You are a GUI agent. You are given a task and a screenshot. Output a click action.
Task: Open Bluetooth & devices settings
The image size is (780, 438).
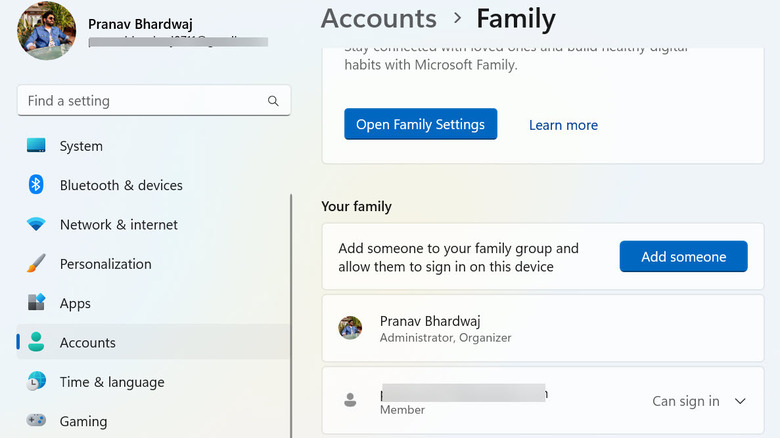coord(121,185)
